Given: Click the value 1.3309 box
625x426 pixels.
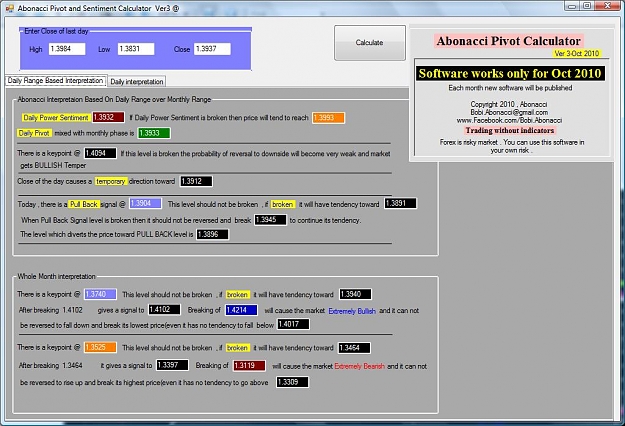Looking at the screenshot, I should [x=293, y=382].
